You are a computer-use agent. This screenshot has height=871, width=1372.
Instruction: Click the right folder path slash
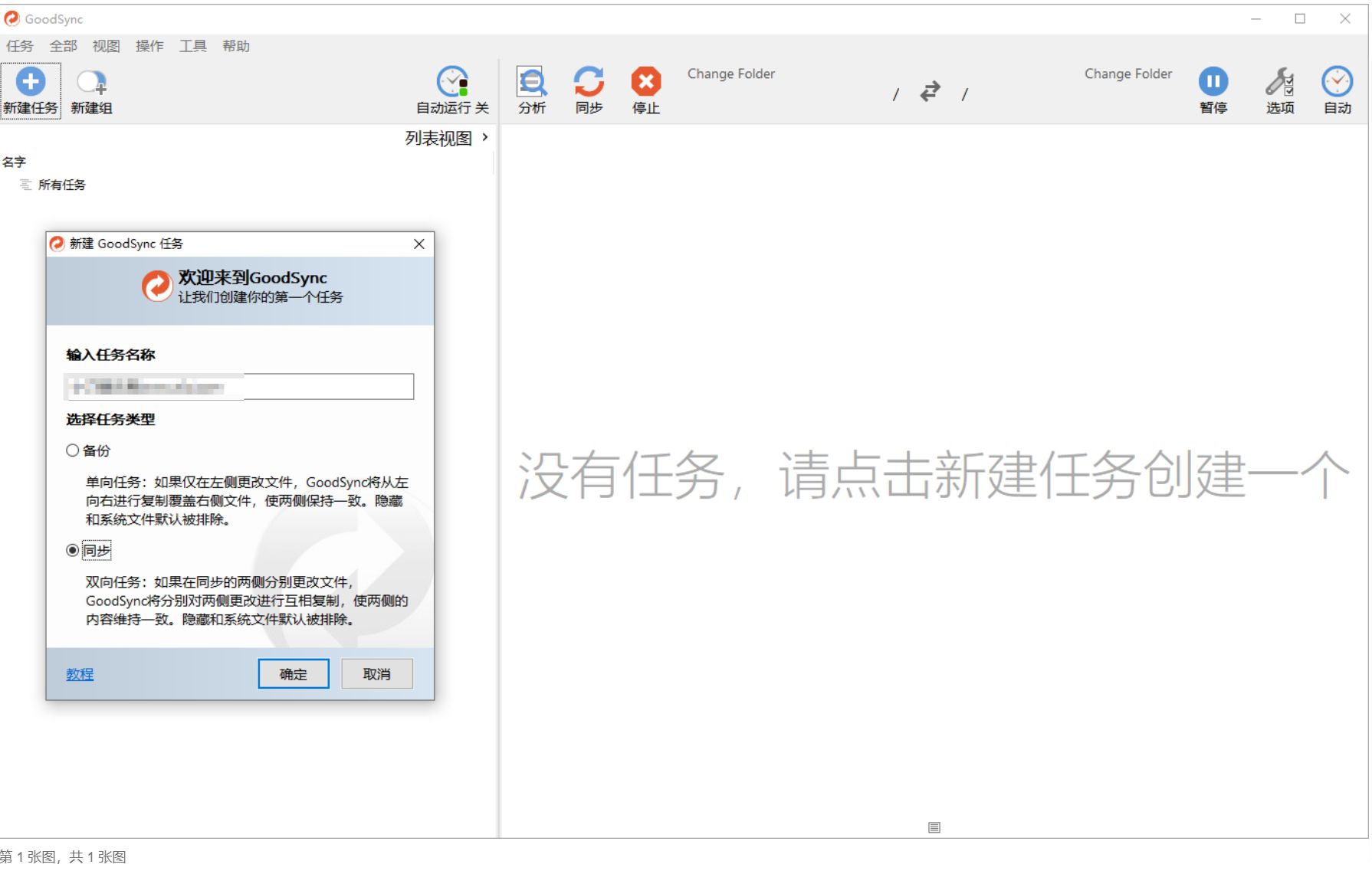tap(964, 94)
